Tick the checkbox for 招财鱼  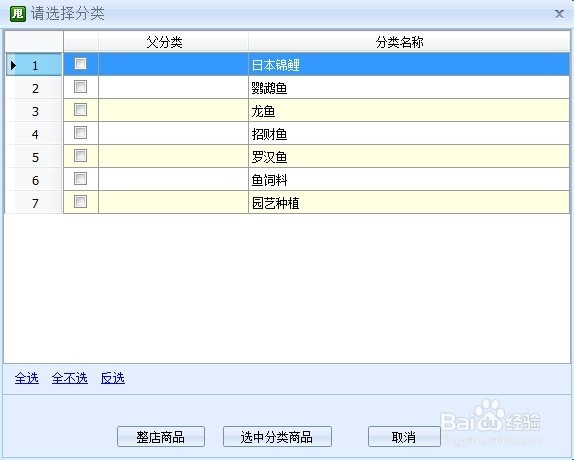point(80,133)
